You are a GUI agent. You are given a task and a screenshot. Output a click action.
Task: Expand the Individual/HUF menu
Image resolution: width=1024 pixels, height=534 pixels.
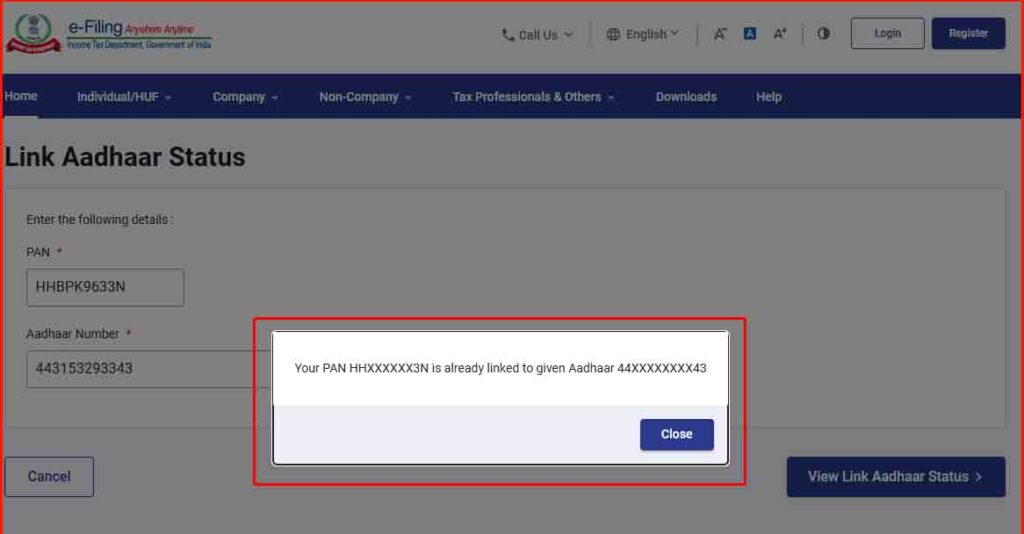(x=124, y=97)
